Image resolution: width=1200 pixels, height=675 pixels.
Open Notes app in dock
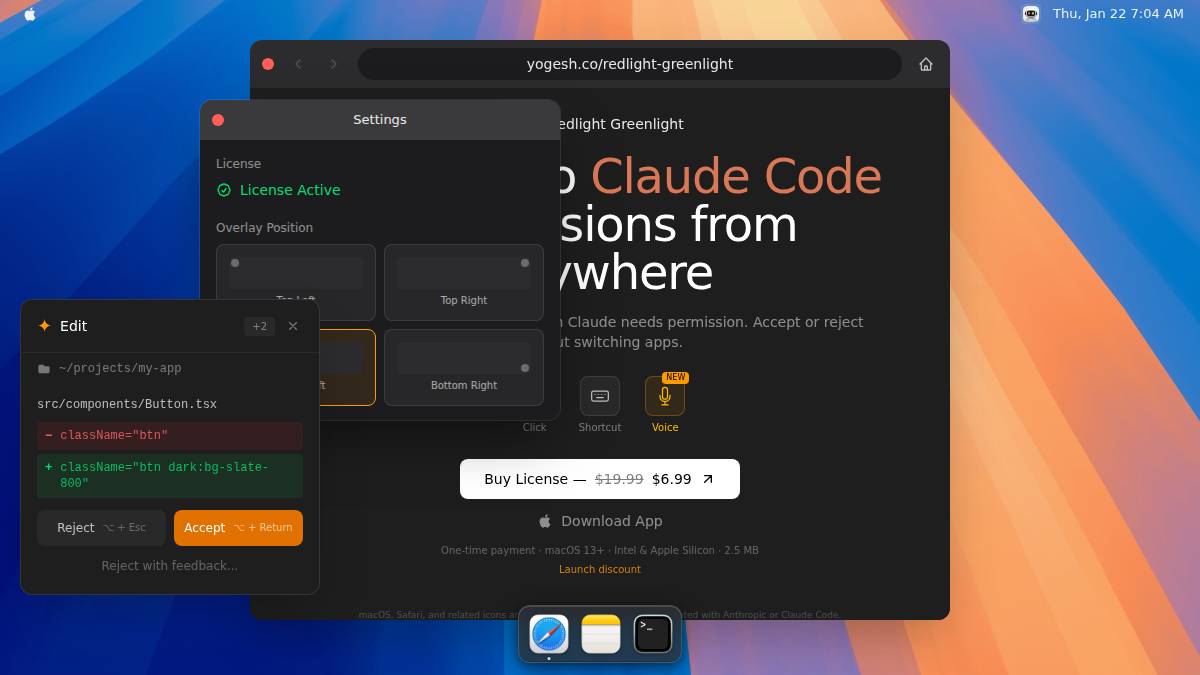pyautogui.click(x=601, y=634)
